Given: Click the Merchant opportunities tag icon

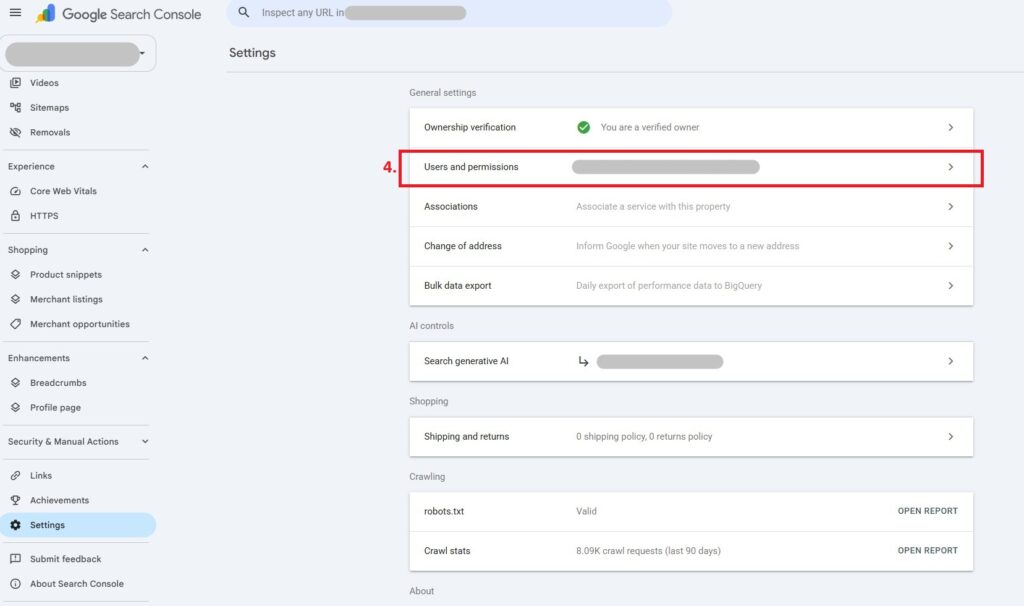Looking at the screenshot, I should [16, 325].
